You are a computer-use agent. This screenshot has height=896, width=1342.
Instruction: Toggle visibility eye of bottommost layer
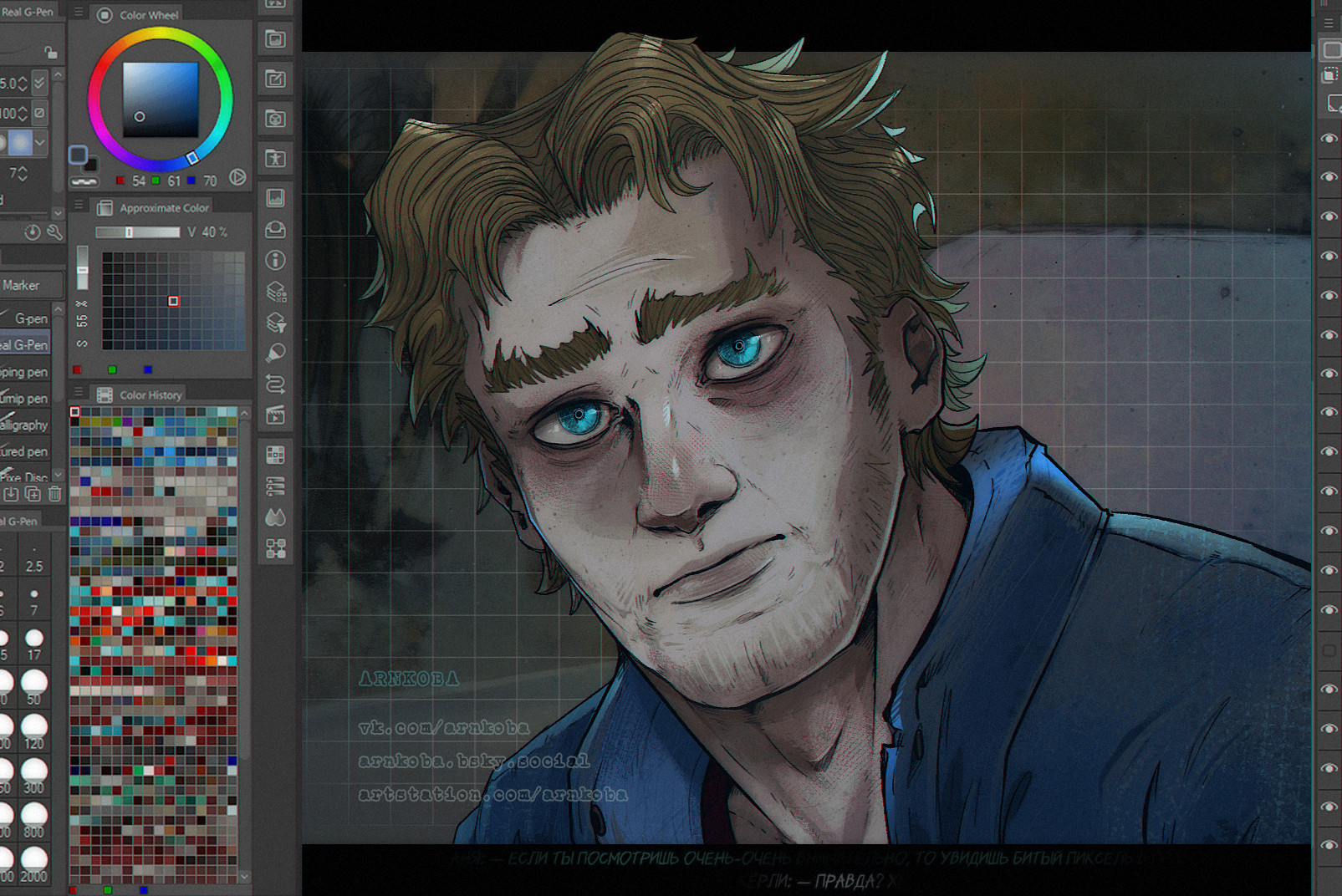tap(1329, 846)
